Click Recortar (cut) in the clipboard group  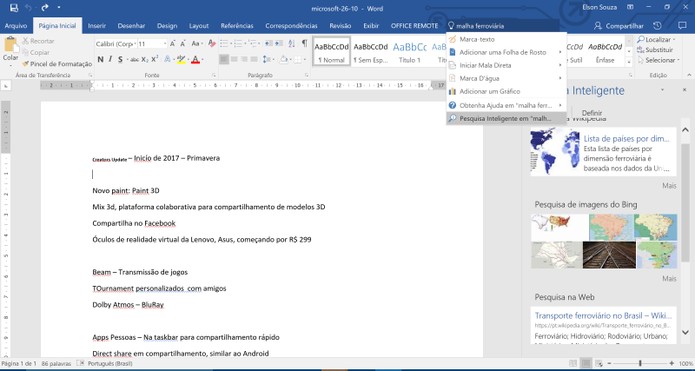point(38,41)
